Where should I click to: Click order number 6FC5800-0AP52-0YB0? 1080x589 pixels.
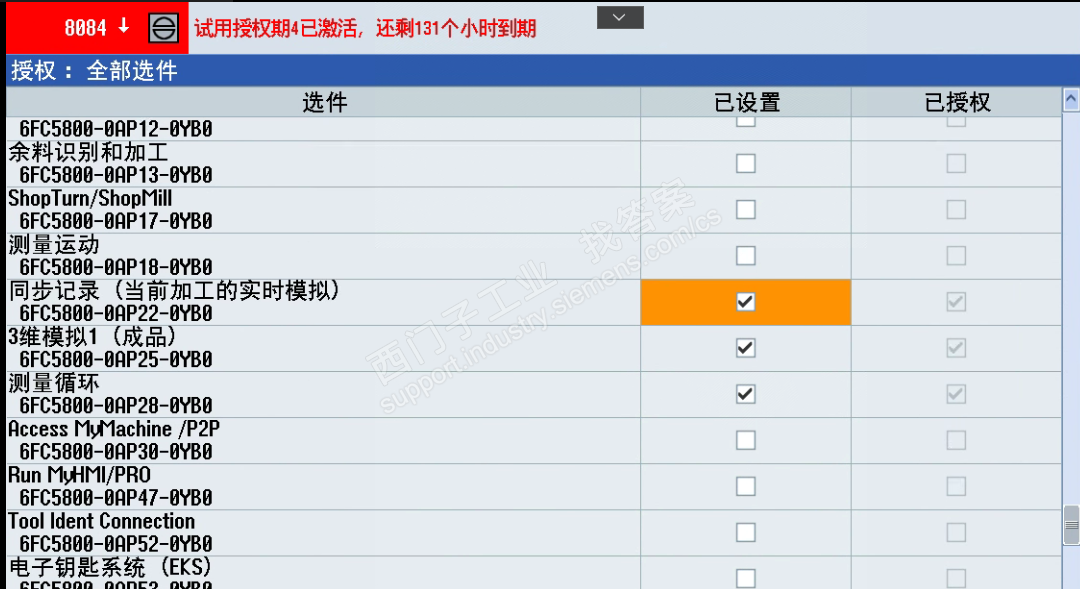116,544
